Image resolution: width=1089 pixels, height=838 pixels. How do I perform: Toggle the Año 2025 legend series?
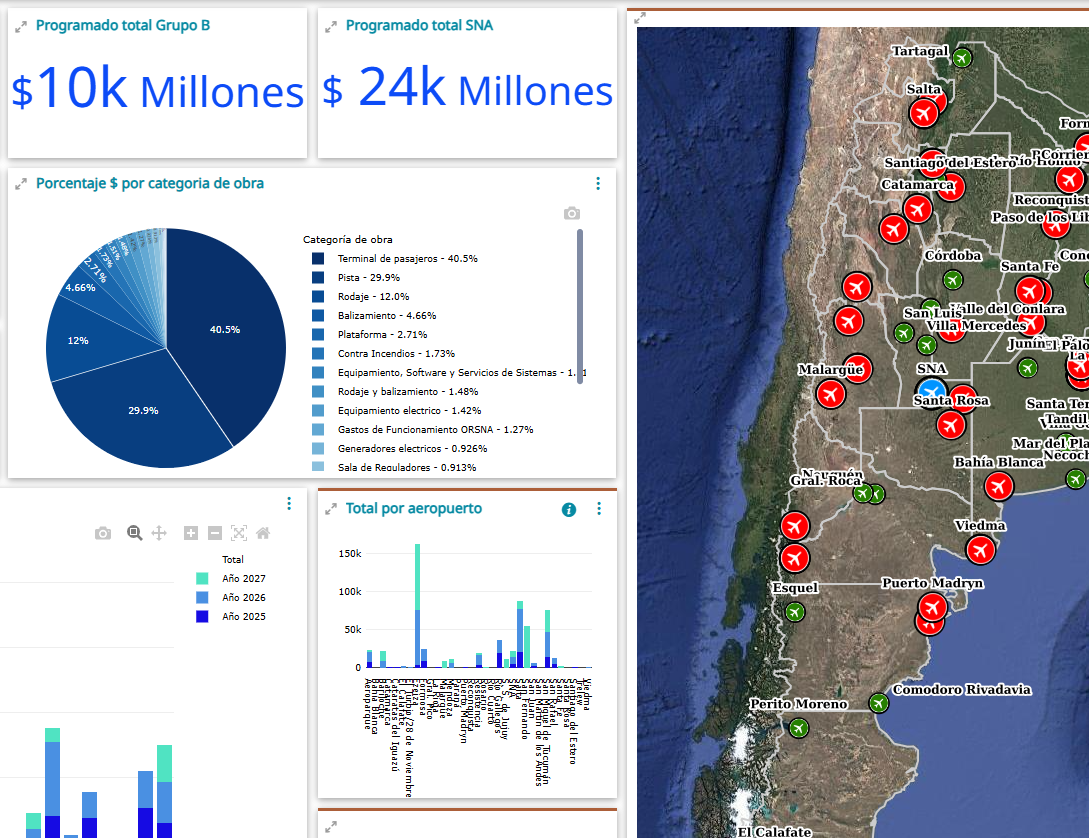(x=202, y=617)
